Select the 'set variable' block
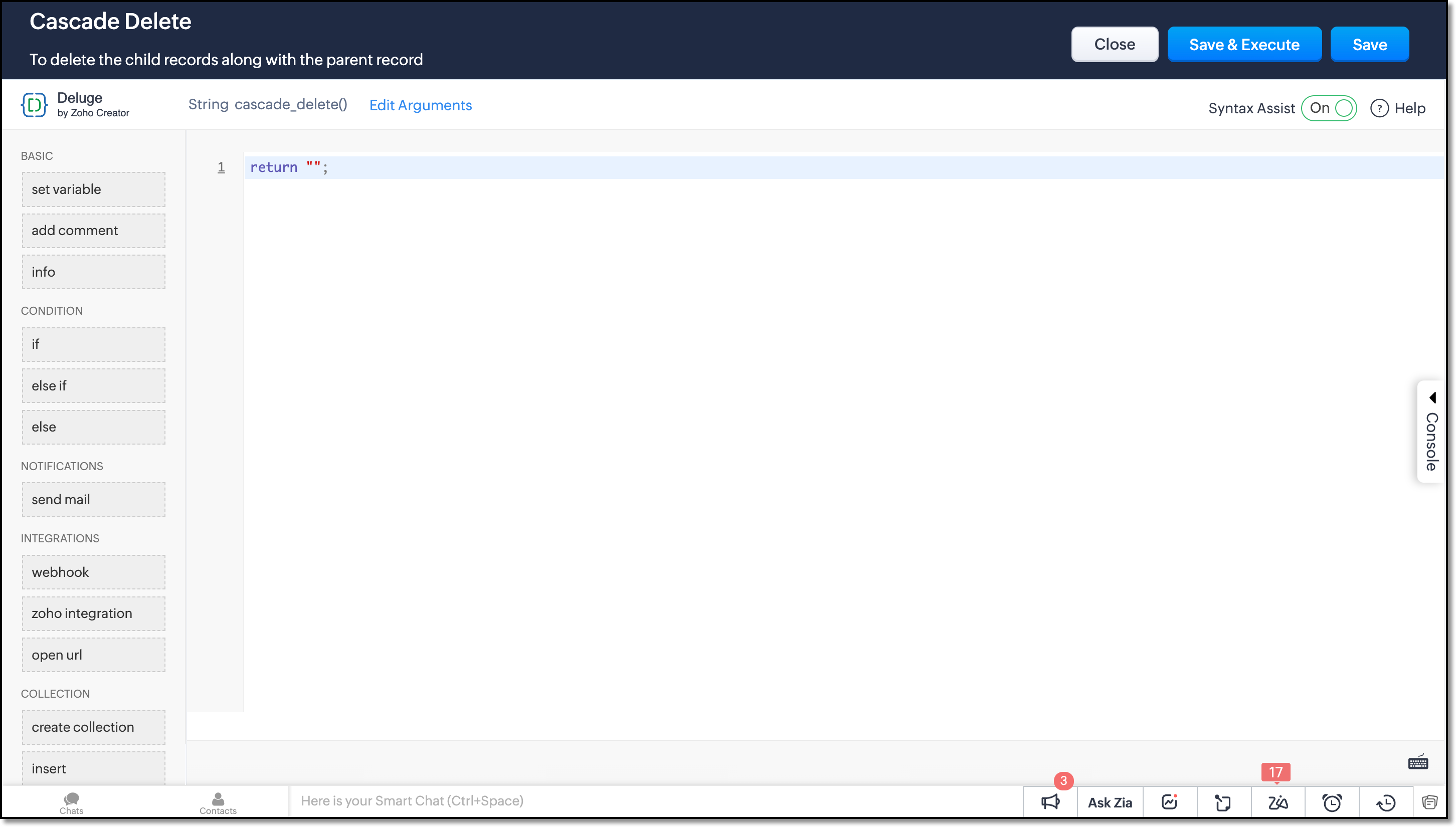Viewport: 1456px width, 827px height. (94, 189)
